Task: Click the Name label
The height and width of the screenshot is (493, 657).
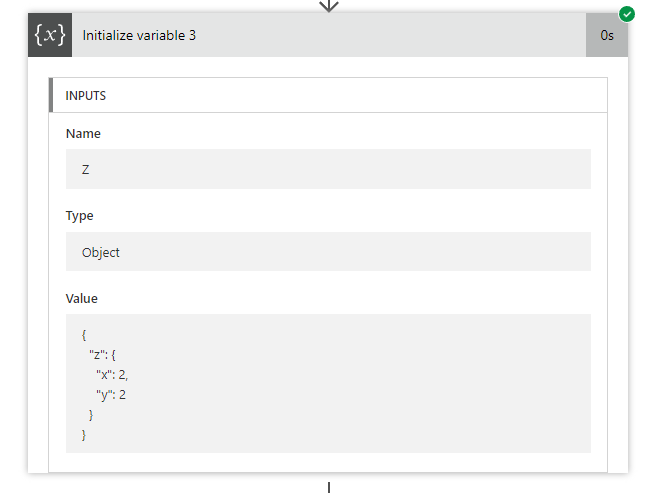Action: click(83, 133)
